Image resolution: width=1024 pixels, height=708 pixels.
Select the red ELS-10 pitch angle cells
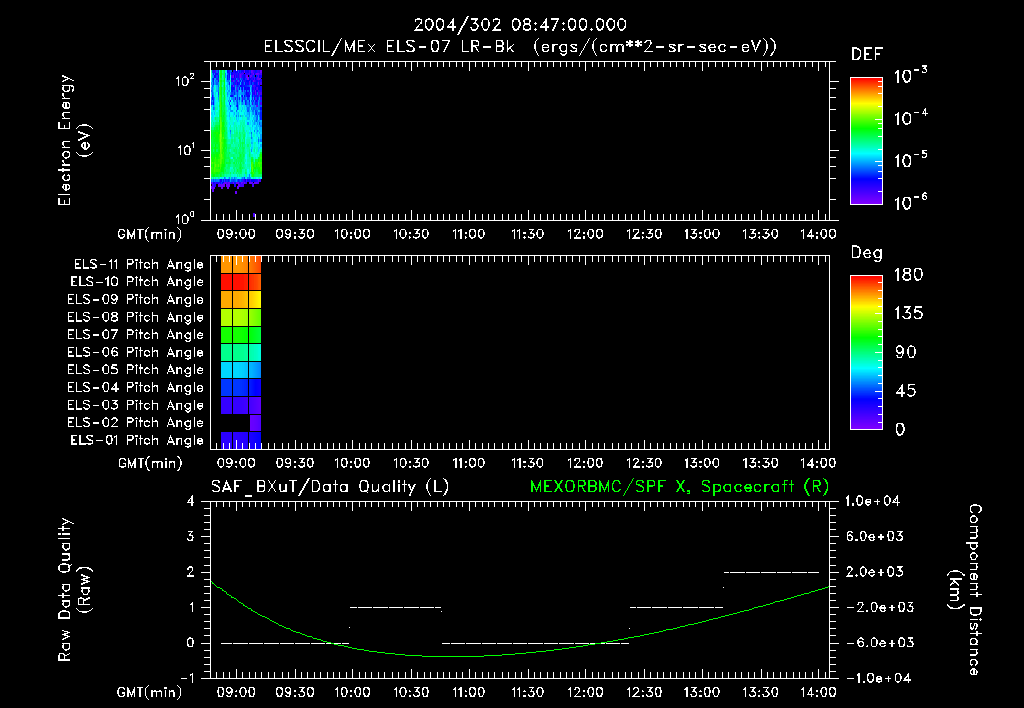tap(241, 282)
